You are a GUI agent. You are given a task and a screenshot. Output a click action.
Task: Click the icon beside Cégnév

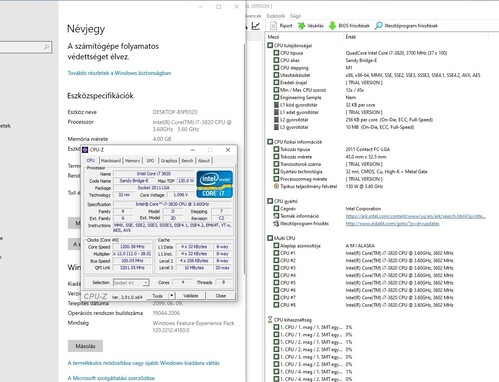(276, 208)
